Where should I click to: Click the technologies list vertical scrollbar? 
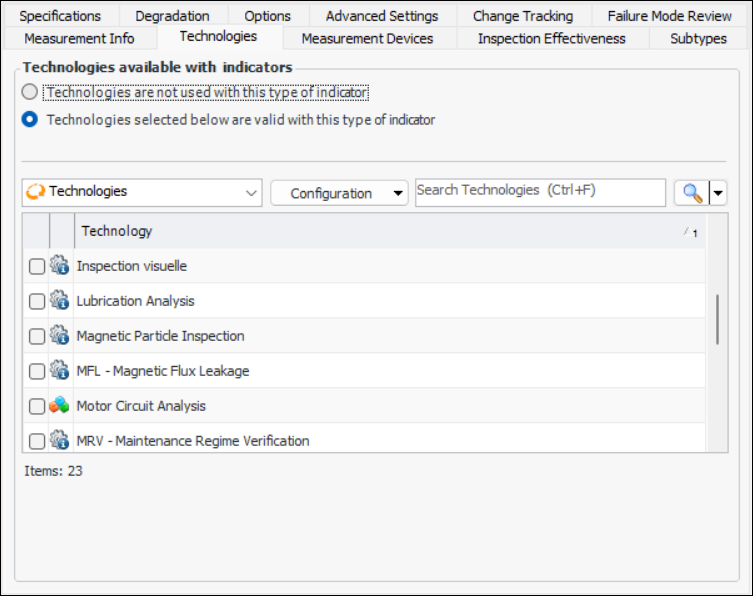(x=717, y=320)
